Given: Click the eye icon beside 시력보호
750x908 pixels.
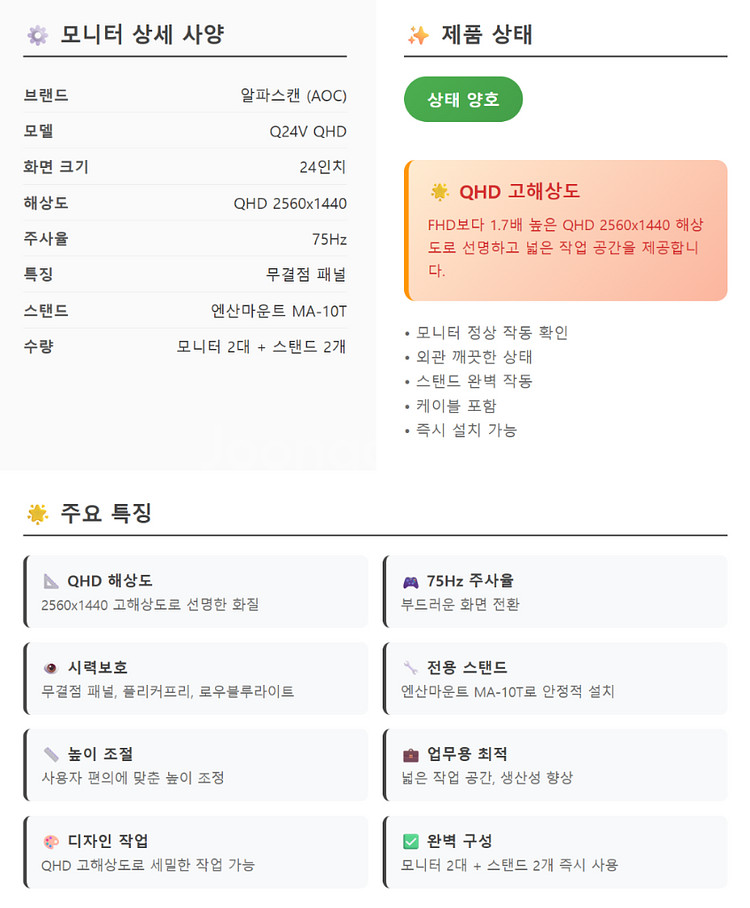Looking at the screenshot, I should click(51, 668).
